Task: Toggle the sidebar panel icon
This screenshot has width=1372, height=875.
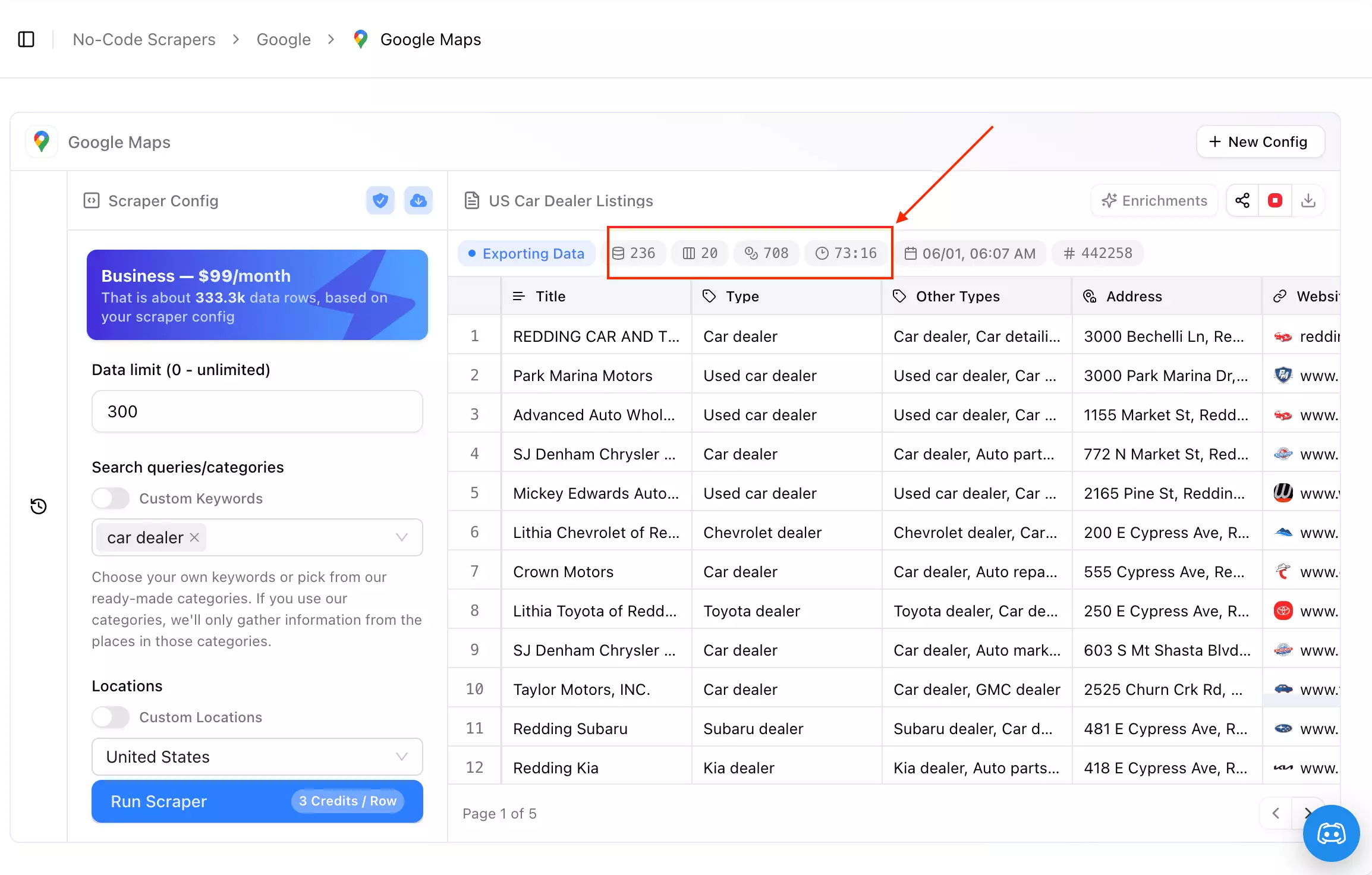Action: click(x=26, y=39)
